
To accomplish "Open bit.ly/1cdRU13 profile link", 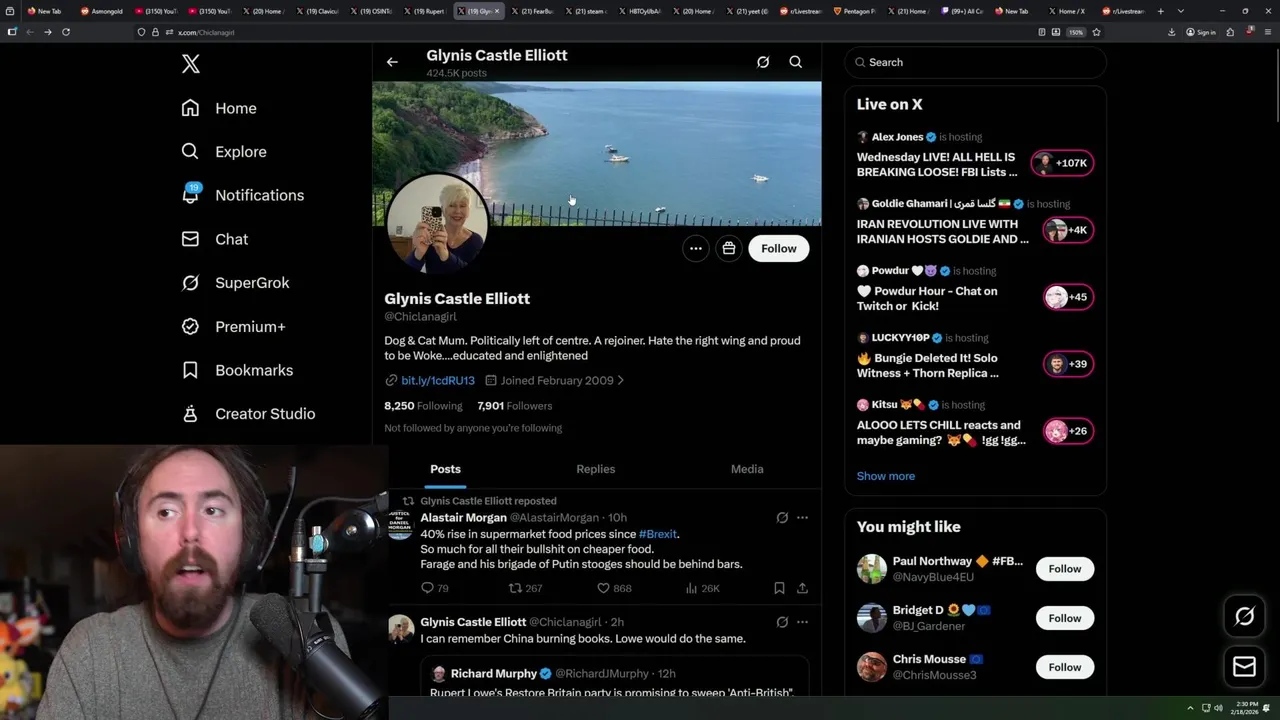I will coord(438,381).
